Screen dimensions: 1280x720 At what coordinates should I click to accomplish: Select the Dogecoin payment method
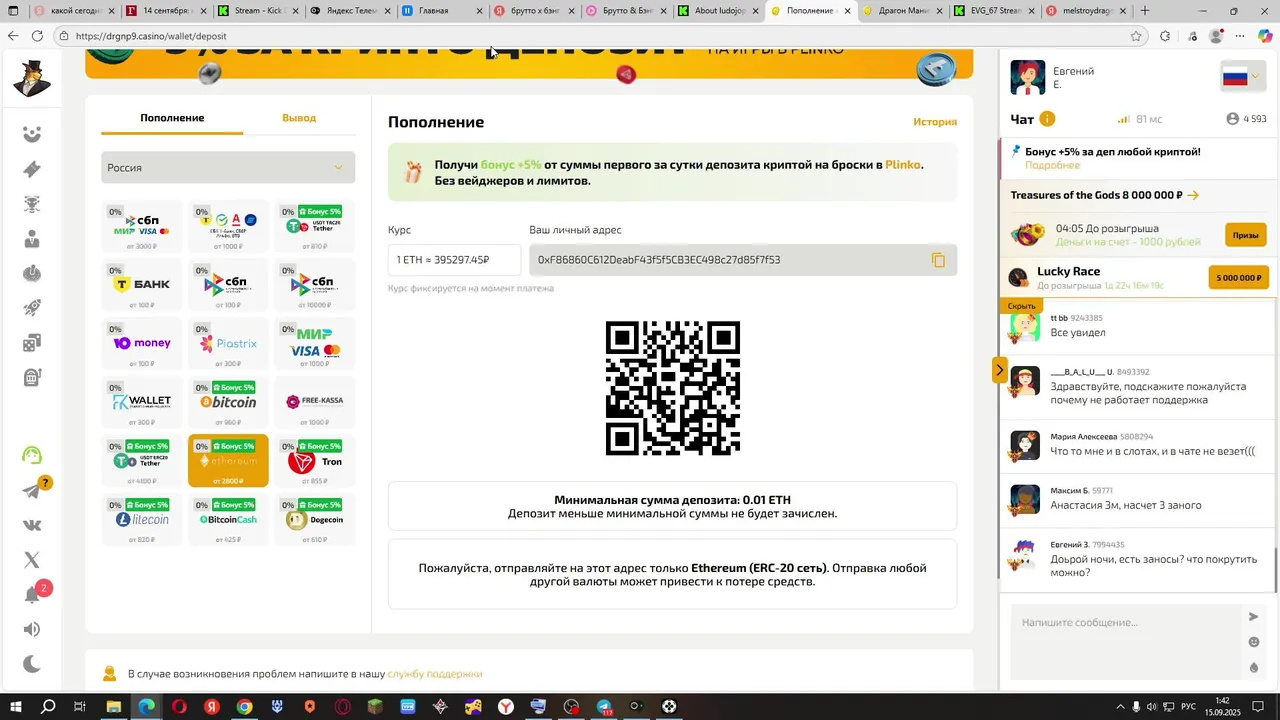click(315, 521)
